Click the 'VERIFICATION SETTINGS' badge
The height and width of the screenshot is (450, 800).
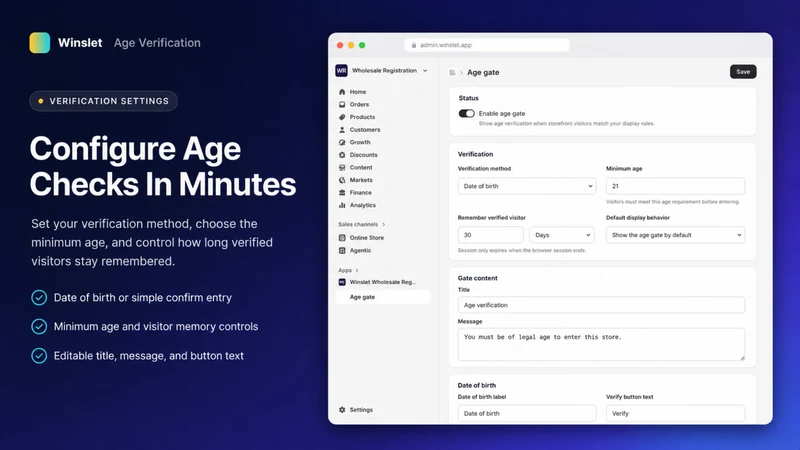coord(104,101)
